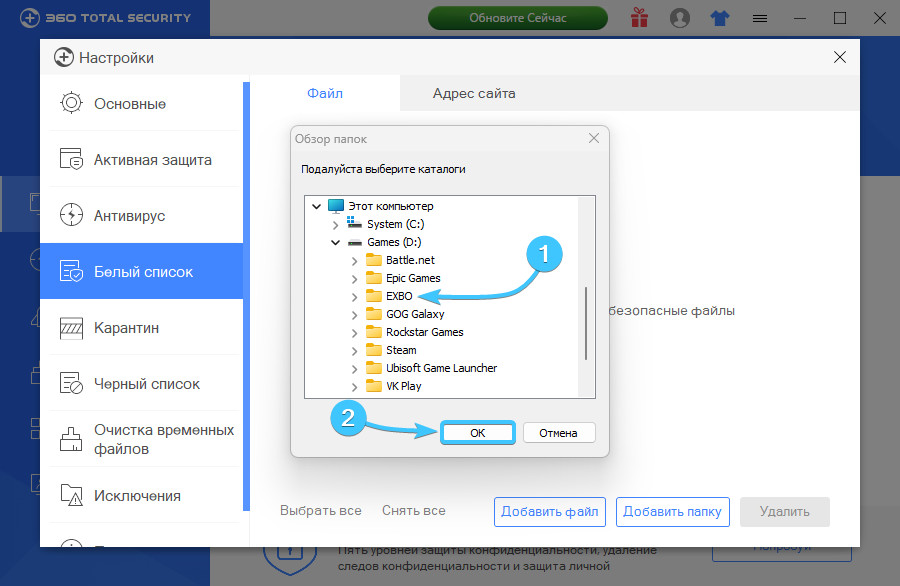Open Карантин section
Viewport: 900px width, 586px height.
[126, 328]
